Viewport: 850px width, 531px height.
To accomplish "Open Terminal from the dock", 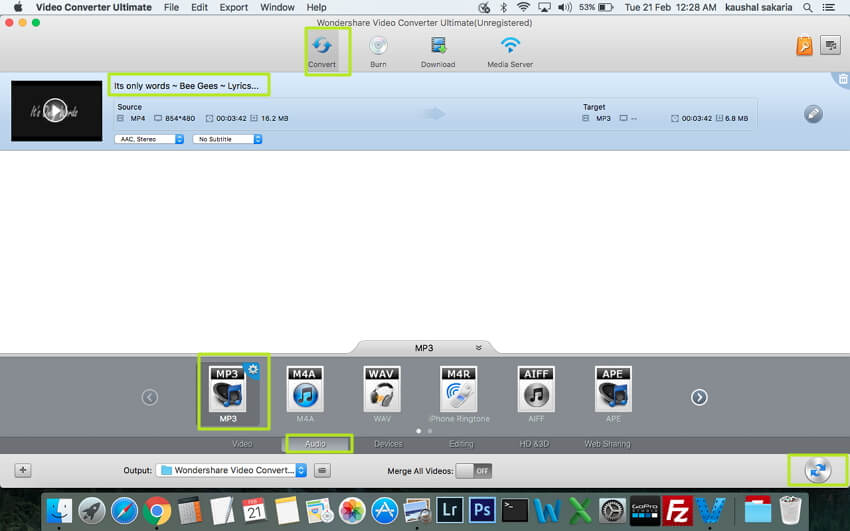I will click(514, 510).
